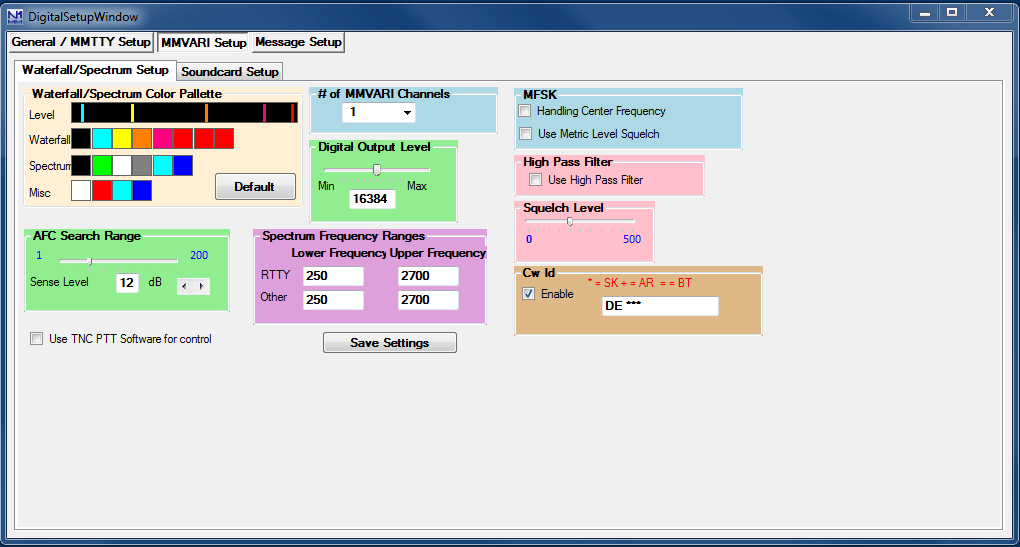
Task: Decrease Sense Level with left arrow
Action: [x=185, y=286]
